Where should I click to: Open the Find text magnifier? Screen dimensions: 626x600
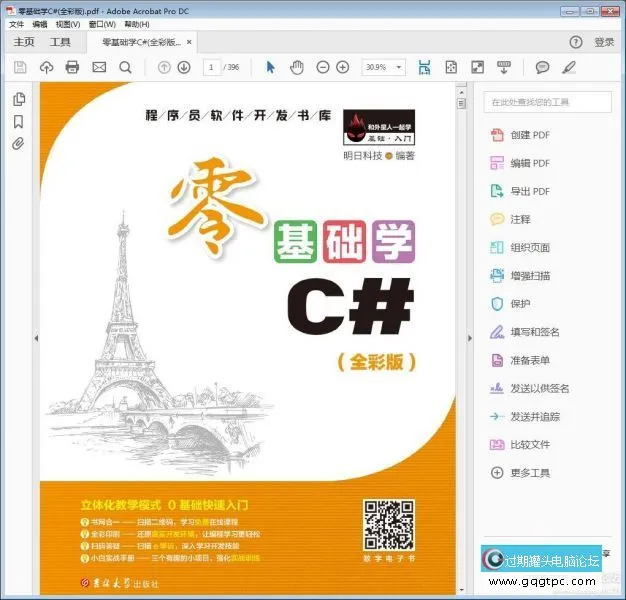(x=125, y=67)
